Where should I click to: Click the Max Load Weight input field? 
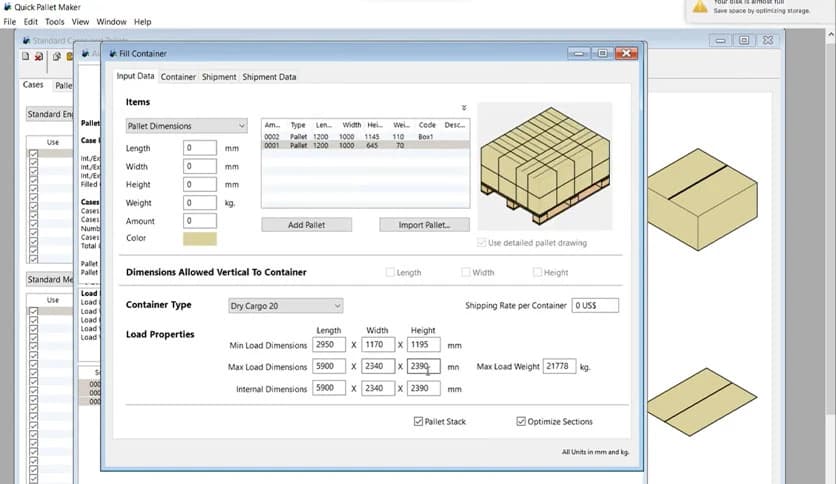point(559,367)
